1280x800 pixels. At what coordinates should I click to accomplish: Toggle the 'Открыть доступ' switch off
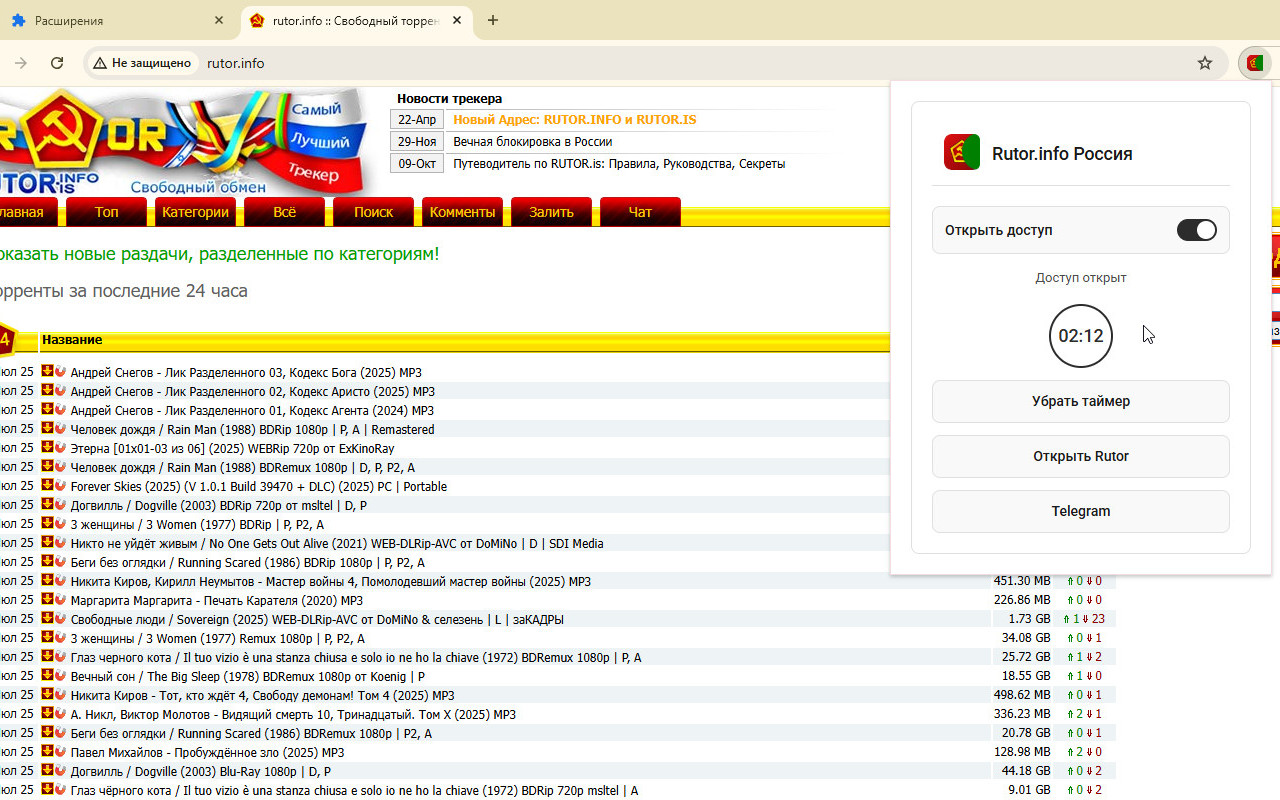[1196, 230]
